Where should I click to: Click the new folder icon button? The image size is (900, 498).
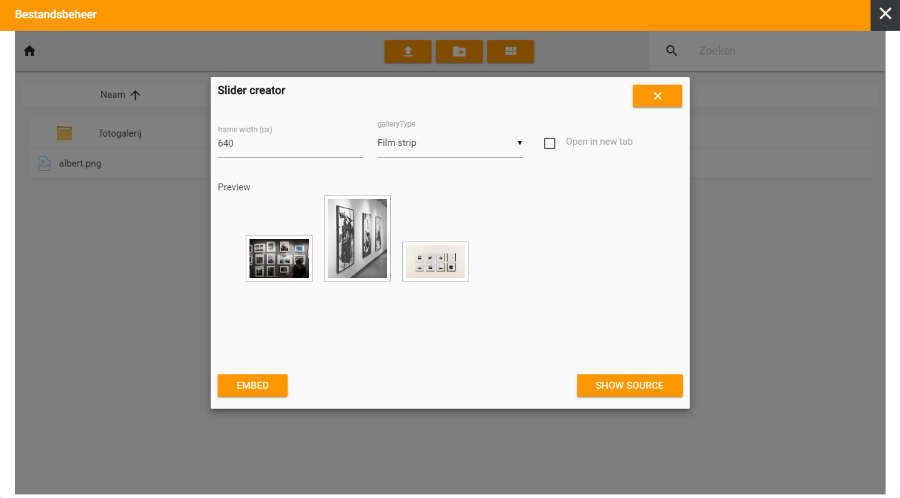459,52
